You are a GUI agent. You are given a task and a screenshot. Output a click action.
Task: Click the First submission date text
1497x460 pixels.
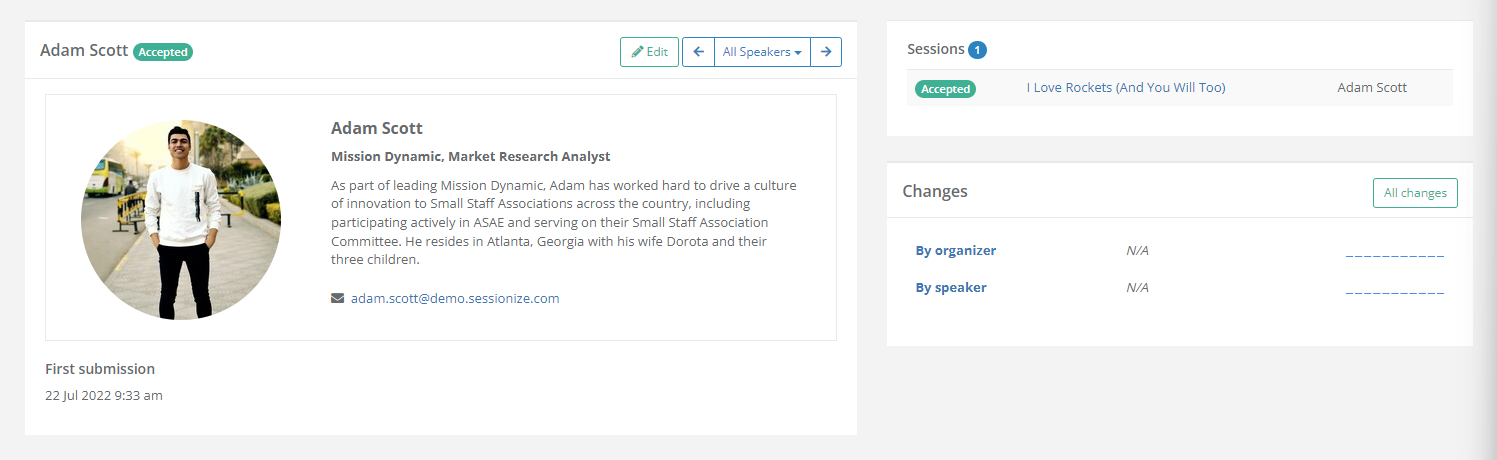tap(104, 396)
